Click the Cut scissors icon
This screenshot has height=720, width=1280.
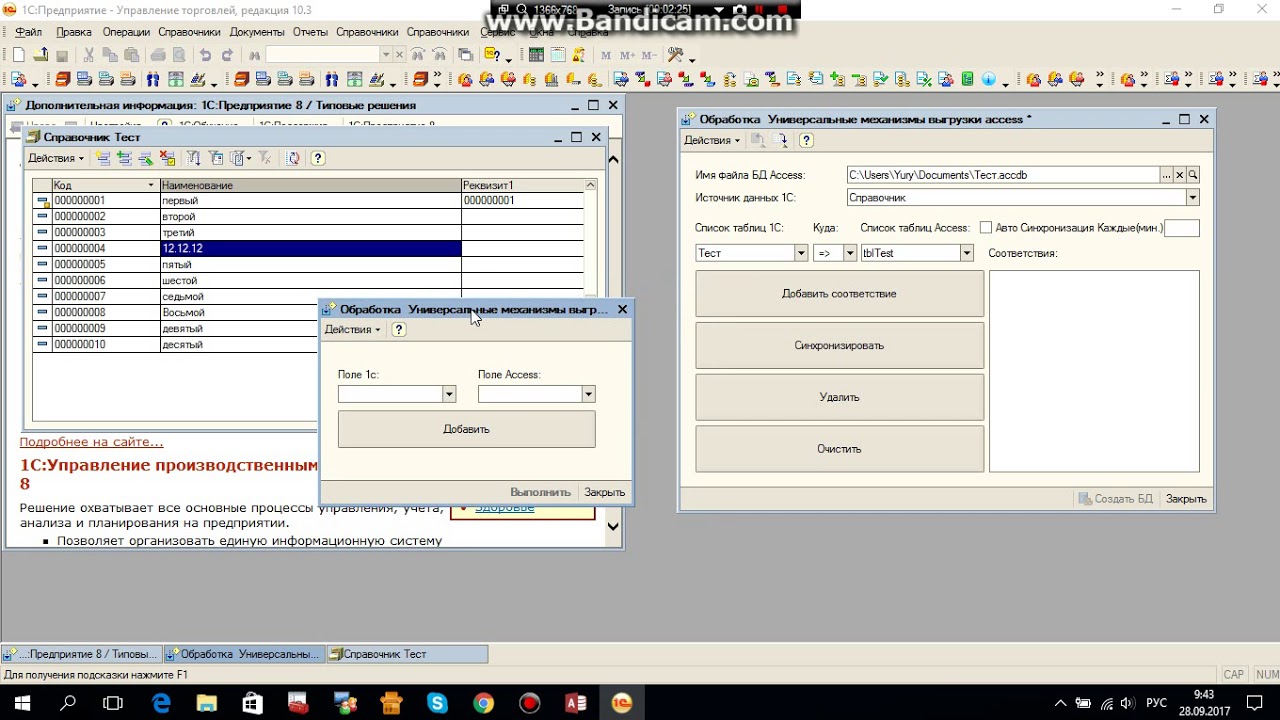[x=89, y=55]
